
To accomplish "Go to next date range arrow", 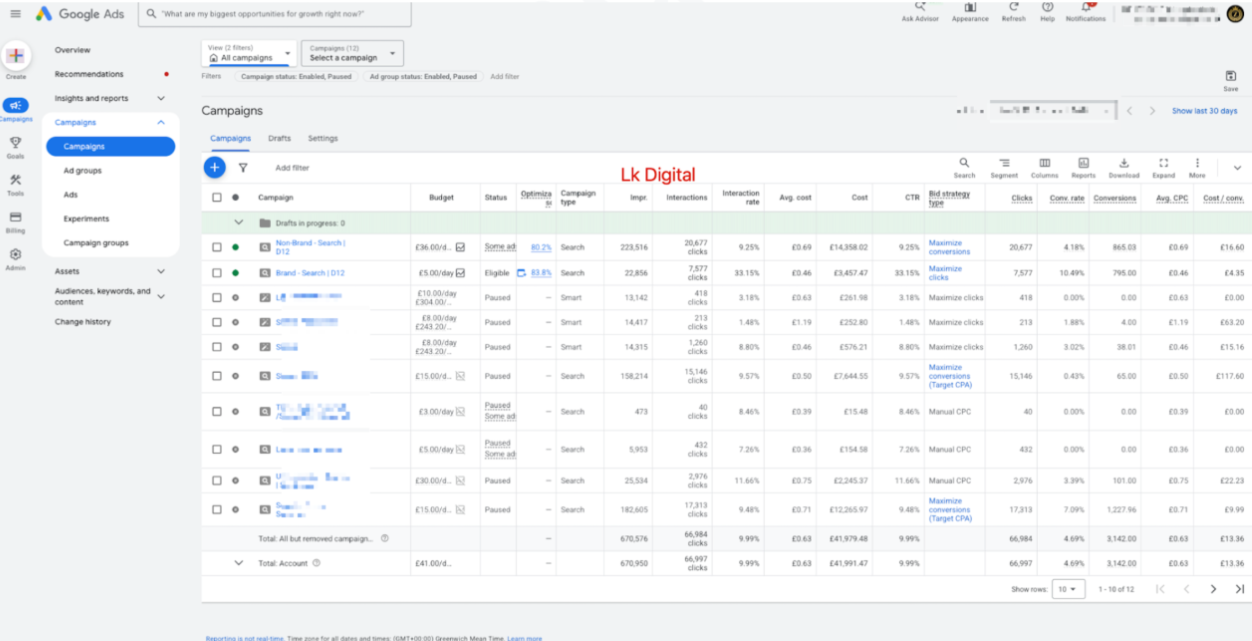I will 1152,111.
